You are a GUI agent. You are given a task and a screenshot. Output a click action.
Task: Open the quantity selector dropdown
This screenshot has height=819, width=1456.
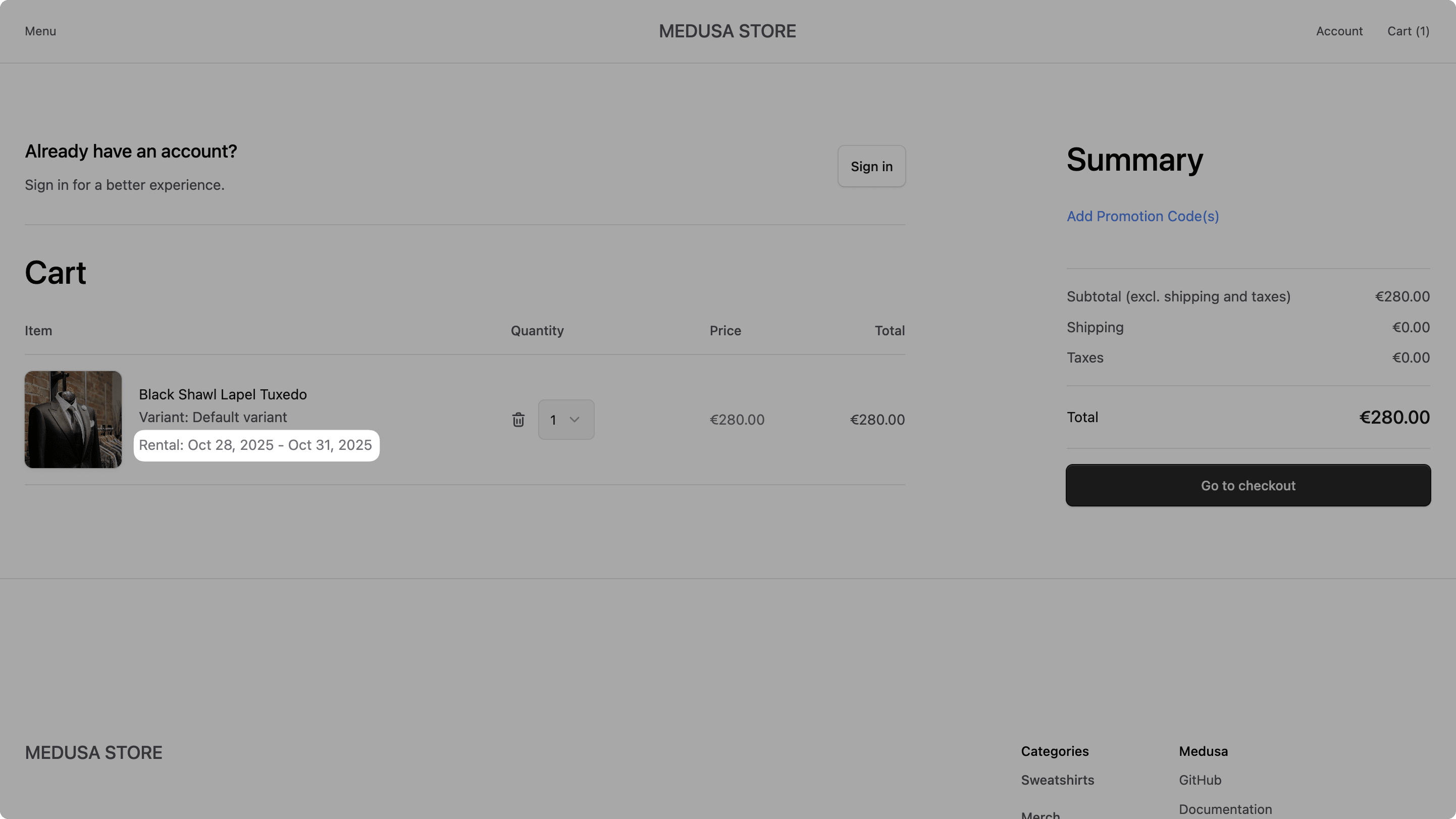[565, 420]
